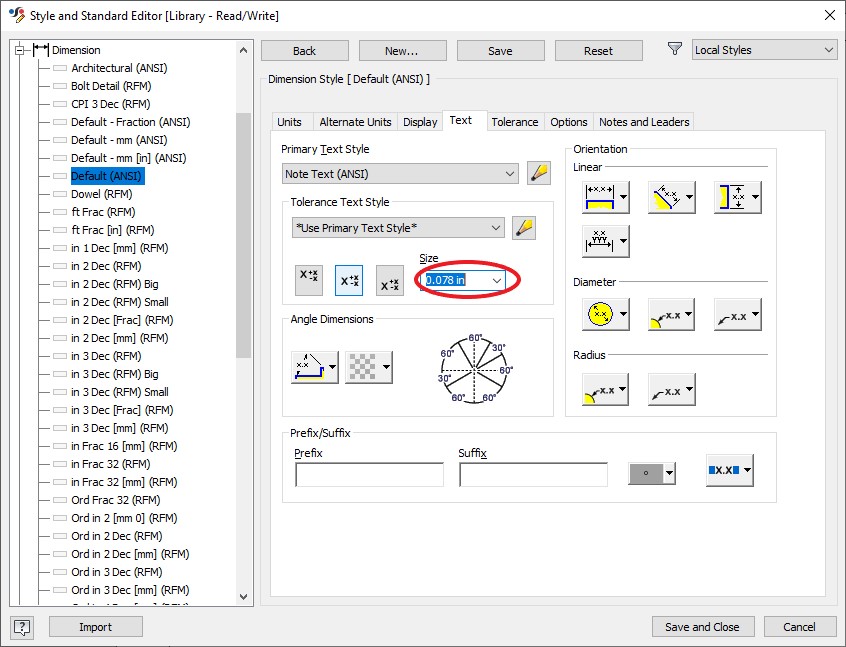Click the filter funnel icon
This screenshot has height=647, width=846.
pos(674,49)
